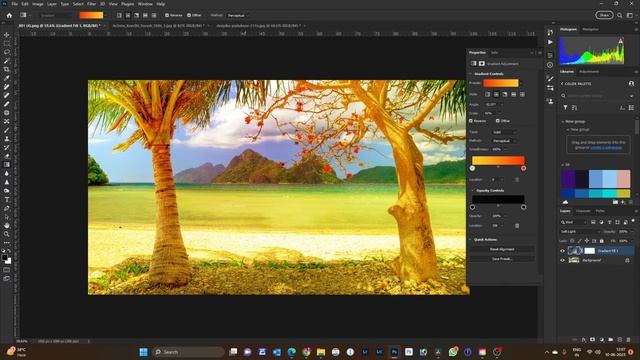Toggle type layer filter in Layers panel
The height and width of the screenshot is (360, 640).
(609, 222)
